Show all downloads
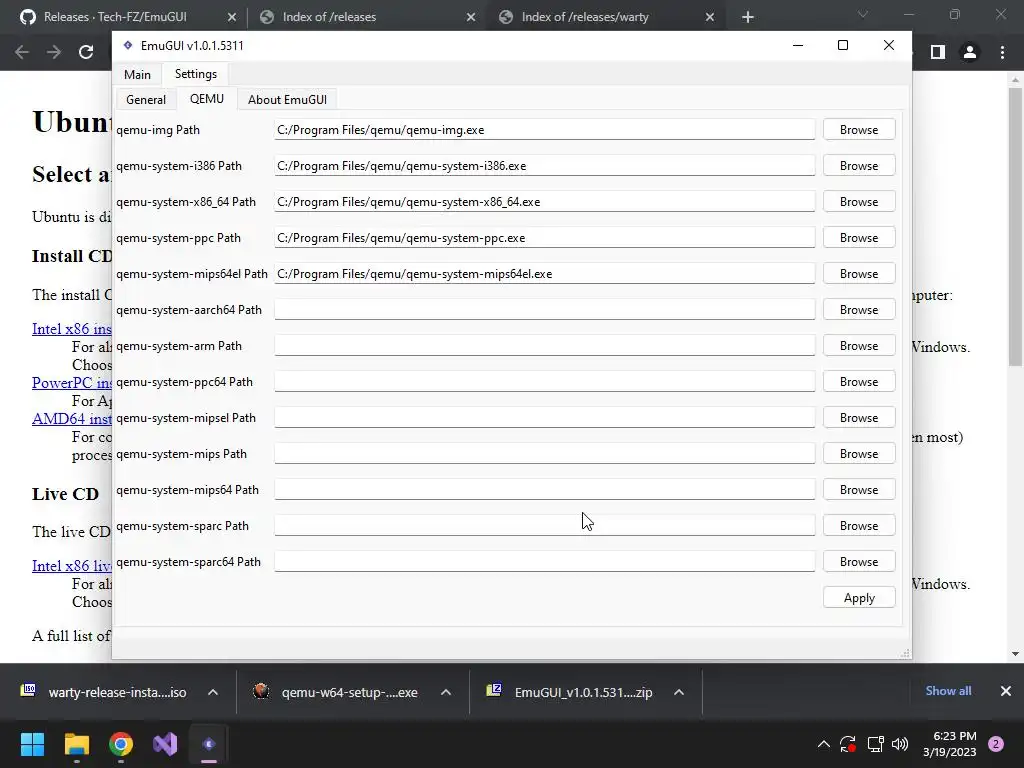The width and height of the screenshot is (1024, 768). point(948,691)
